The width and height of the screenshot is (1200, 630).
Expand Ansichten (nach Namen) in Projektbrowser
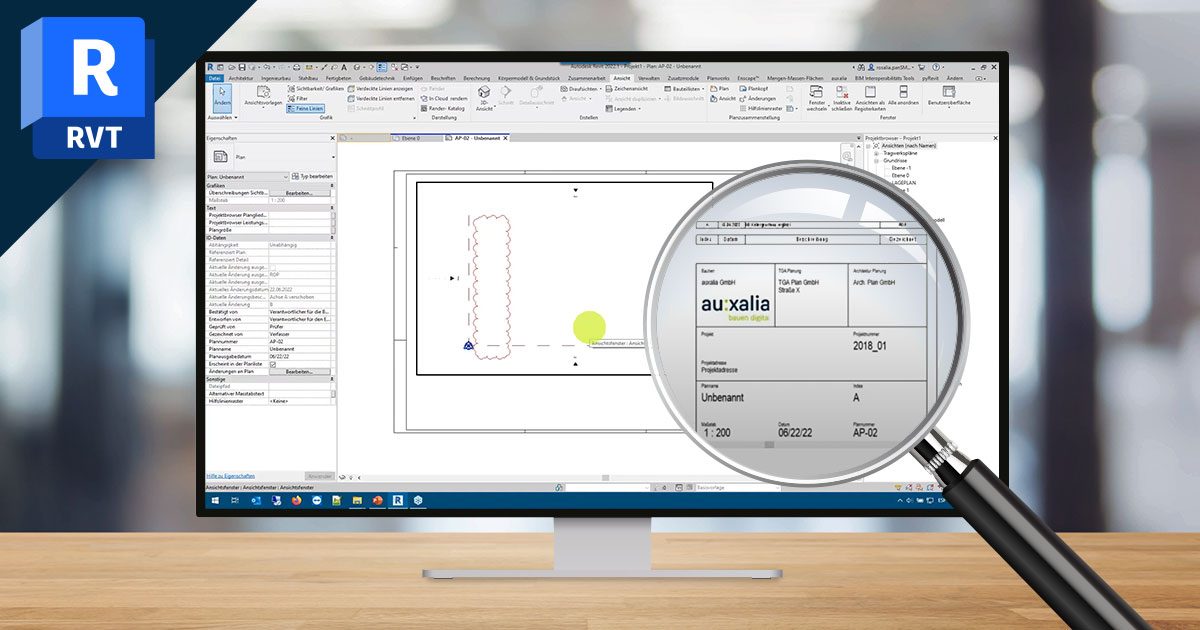pyautogui.click(x=867, y=146)
